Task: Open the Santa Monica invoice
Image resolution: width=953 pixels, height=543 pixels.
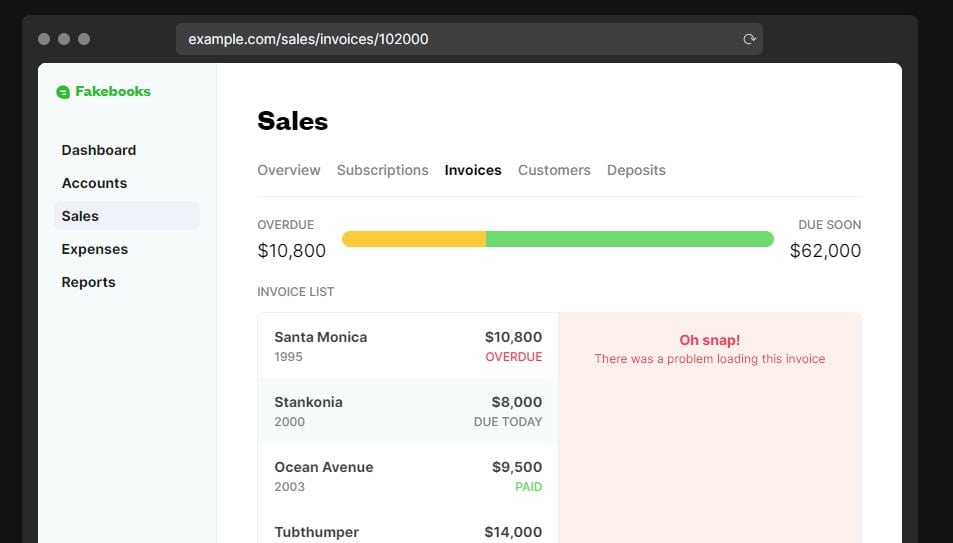Action: pyautogui.click(x=408, y=346)
